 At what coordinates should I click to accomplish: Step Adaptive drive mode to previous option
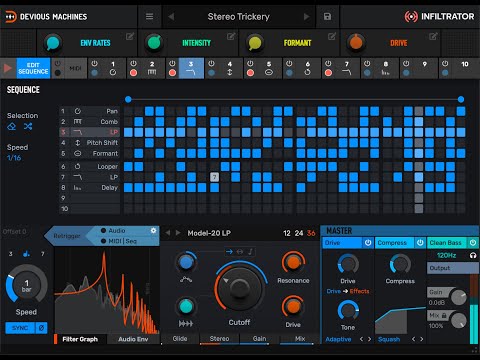point(361,339)
